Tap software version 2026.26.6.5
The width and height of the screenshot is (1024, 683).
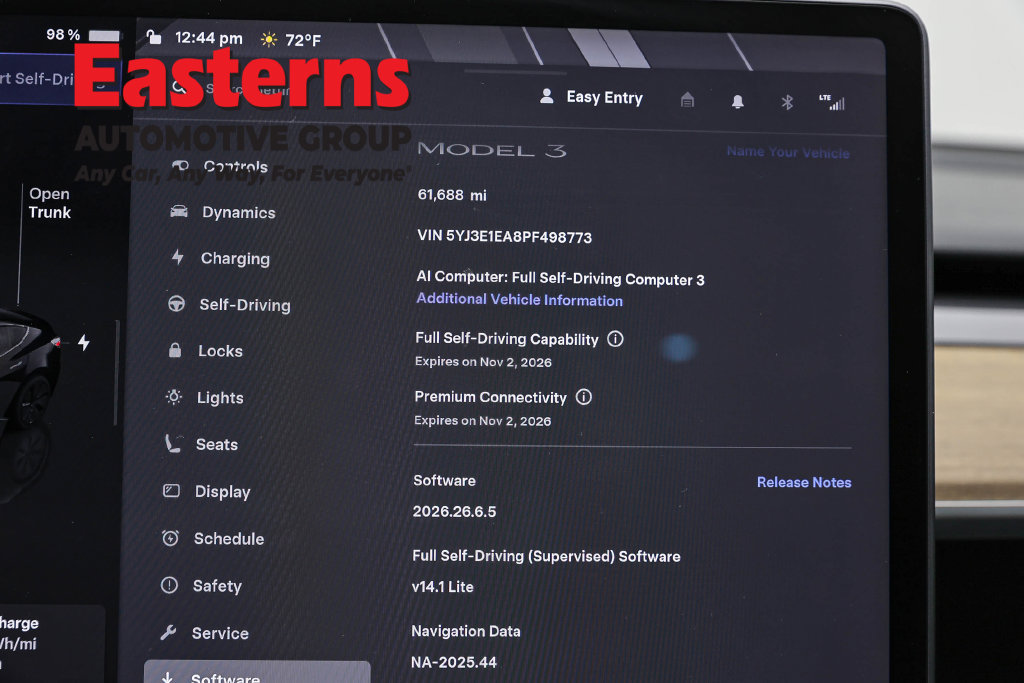[455, 511]
